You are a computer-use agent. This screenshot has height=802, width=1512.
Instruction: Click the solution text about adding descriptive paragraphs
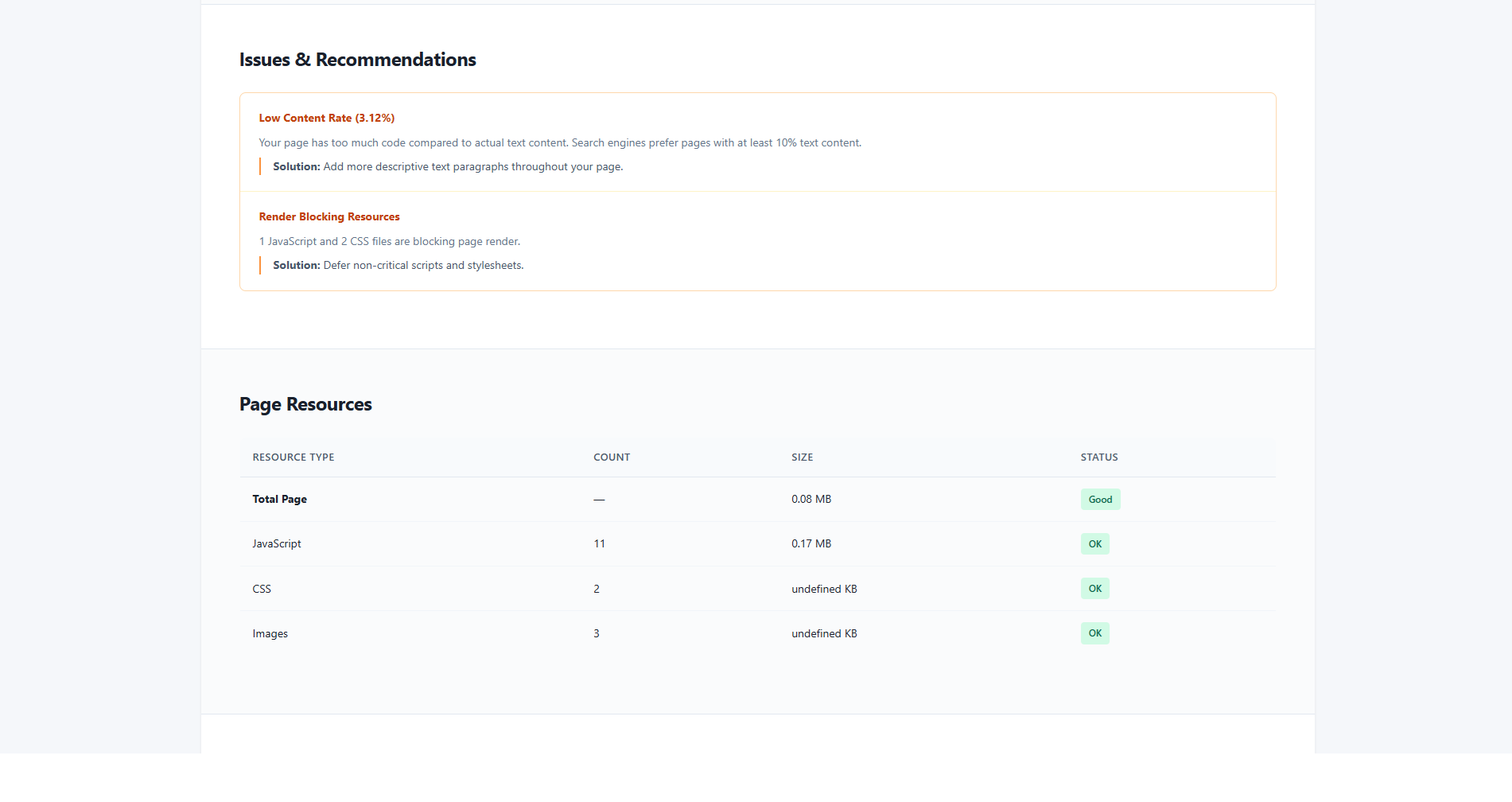(448, 166)
